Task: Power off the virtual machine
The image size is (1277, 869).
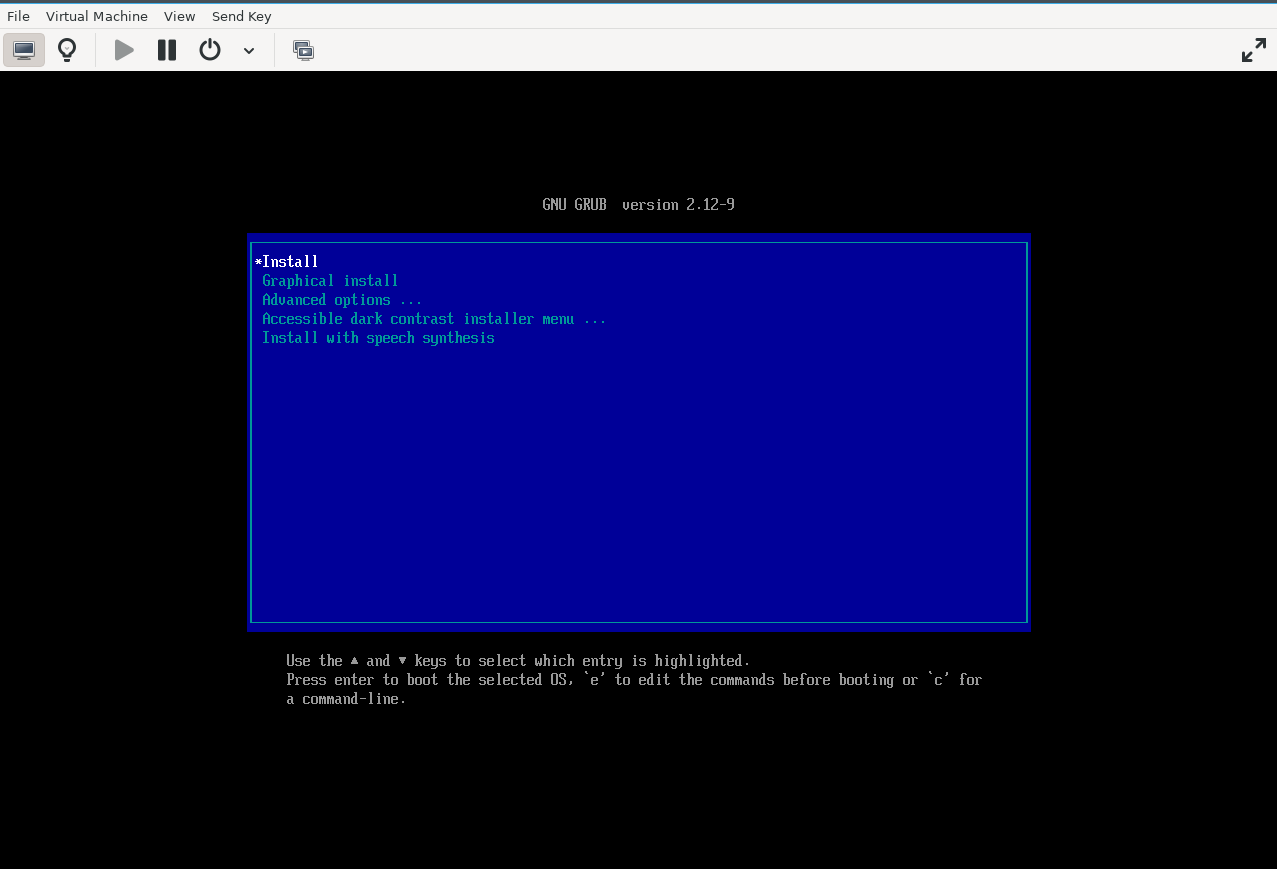Action: click(209, 49)
